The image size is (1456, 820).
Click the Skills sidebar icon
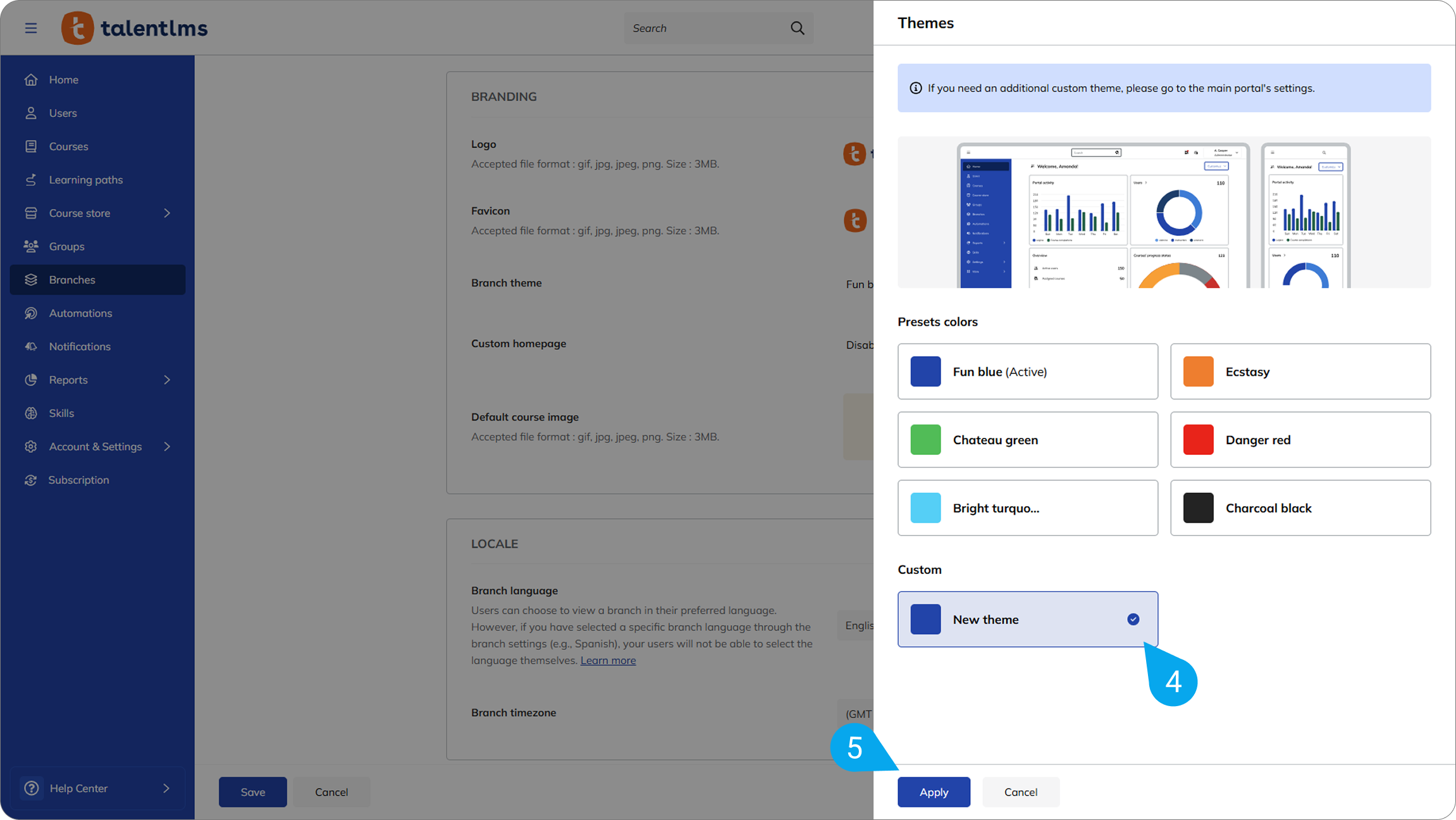30,413
